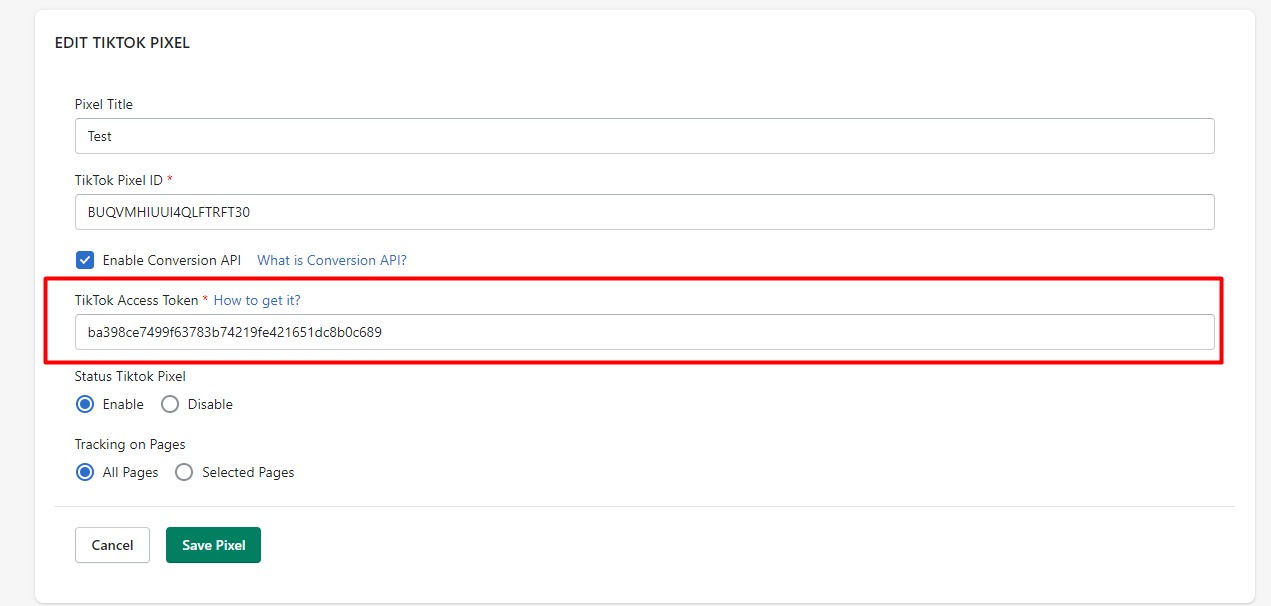Image resolution: width=1271 pixels, height=606 pixels.
Task: Choose Selected Pages tracking option
Action: pos(184,472)
